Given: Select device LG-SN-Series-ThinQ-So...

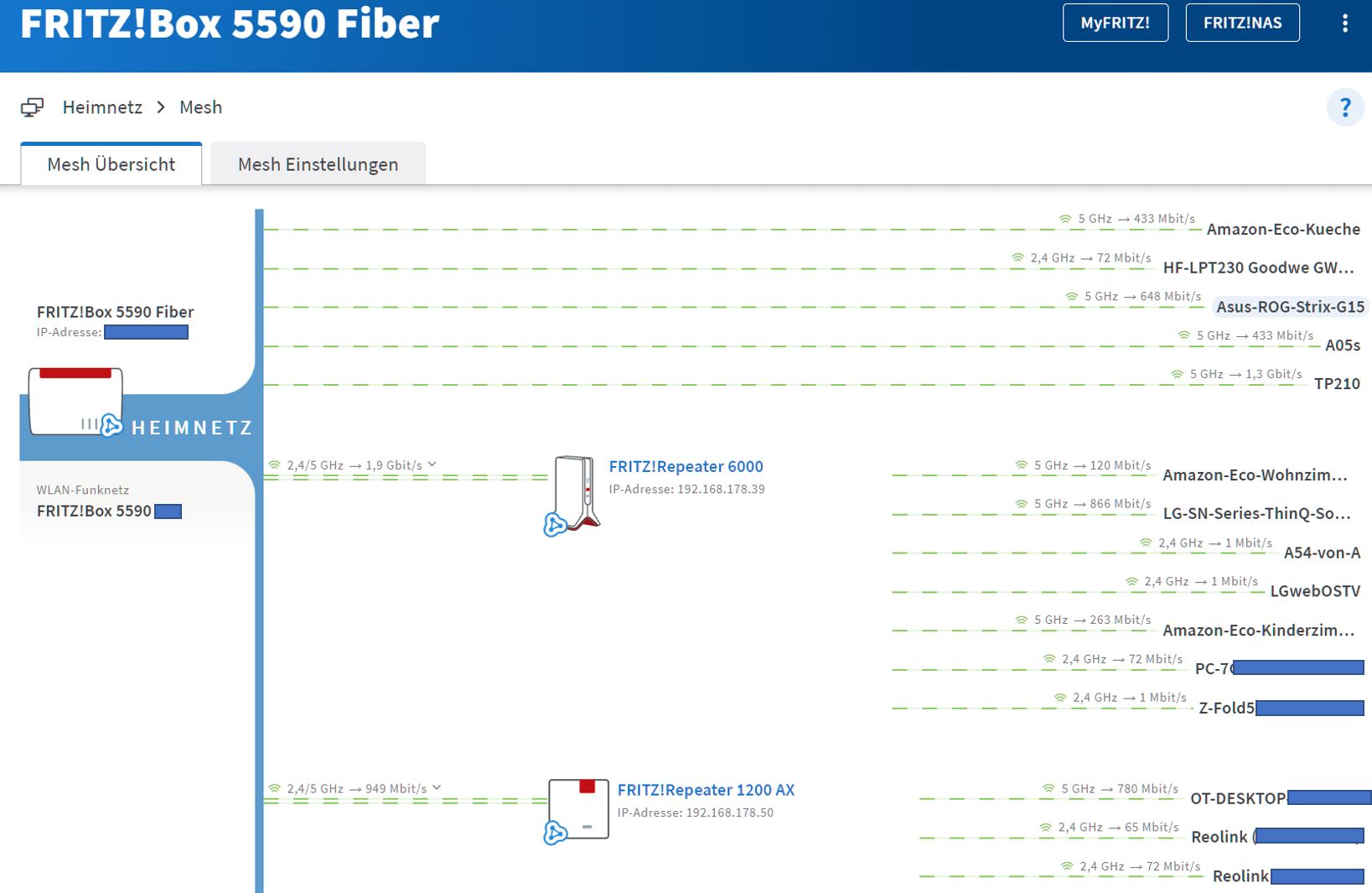Looking at the screenshot, I should [1256, 513].
